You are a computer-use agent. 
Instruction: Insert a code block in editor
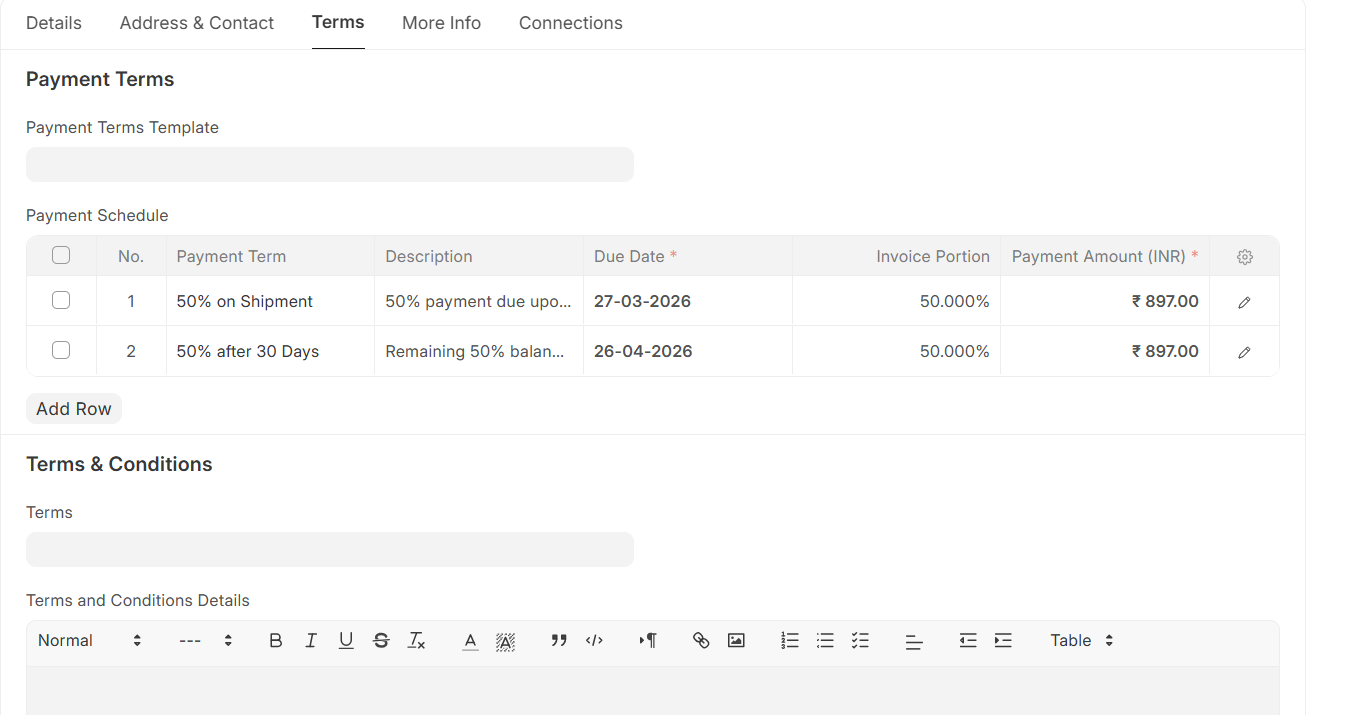tap(594, 641)
